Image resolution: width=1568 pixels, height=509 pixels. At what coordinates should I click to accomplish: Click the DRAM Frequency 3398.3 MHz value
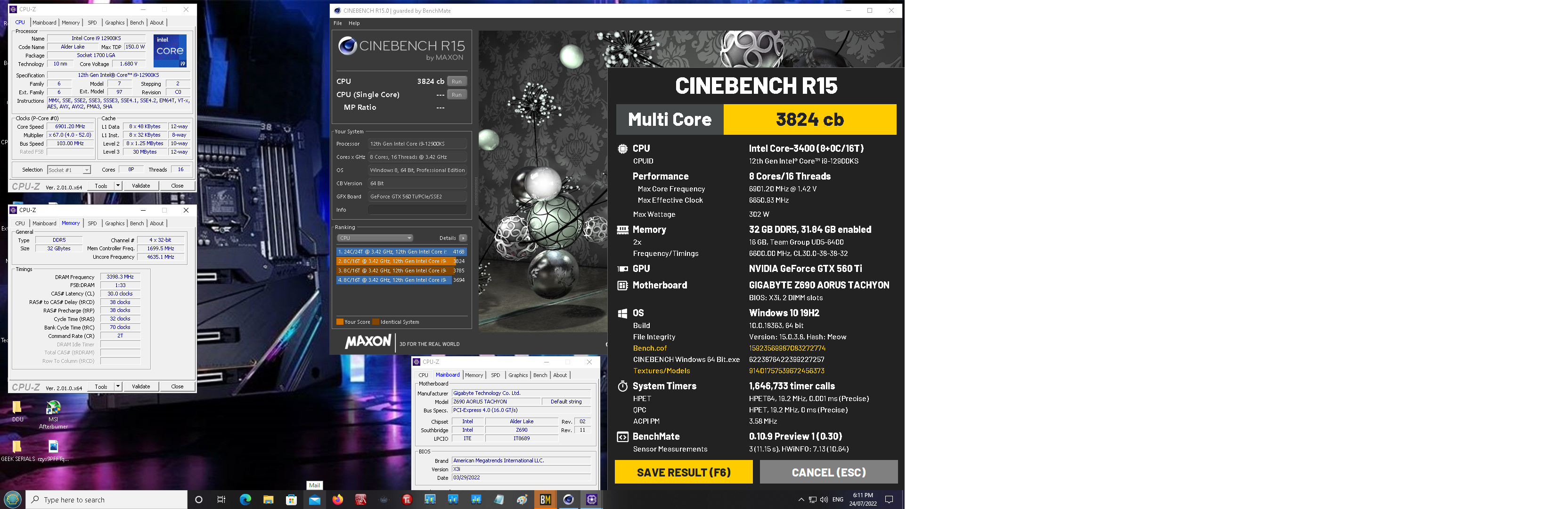click(x=120, y=277)
